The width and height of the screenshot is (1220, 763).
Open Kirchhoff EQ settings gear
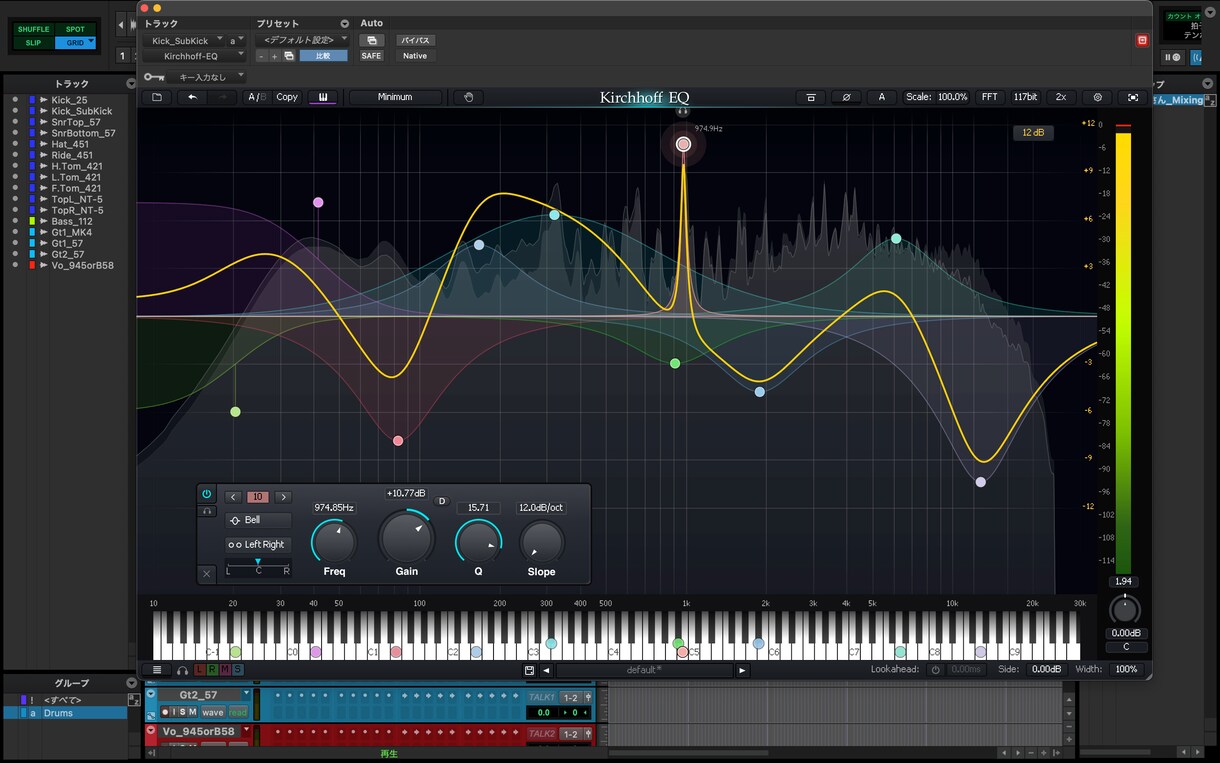[1097, 97]
